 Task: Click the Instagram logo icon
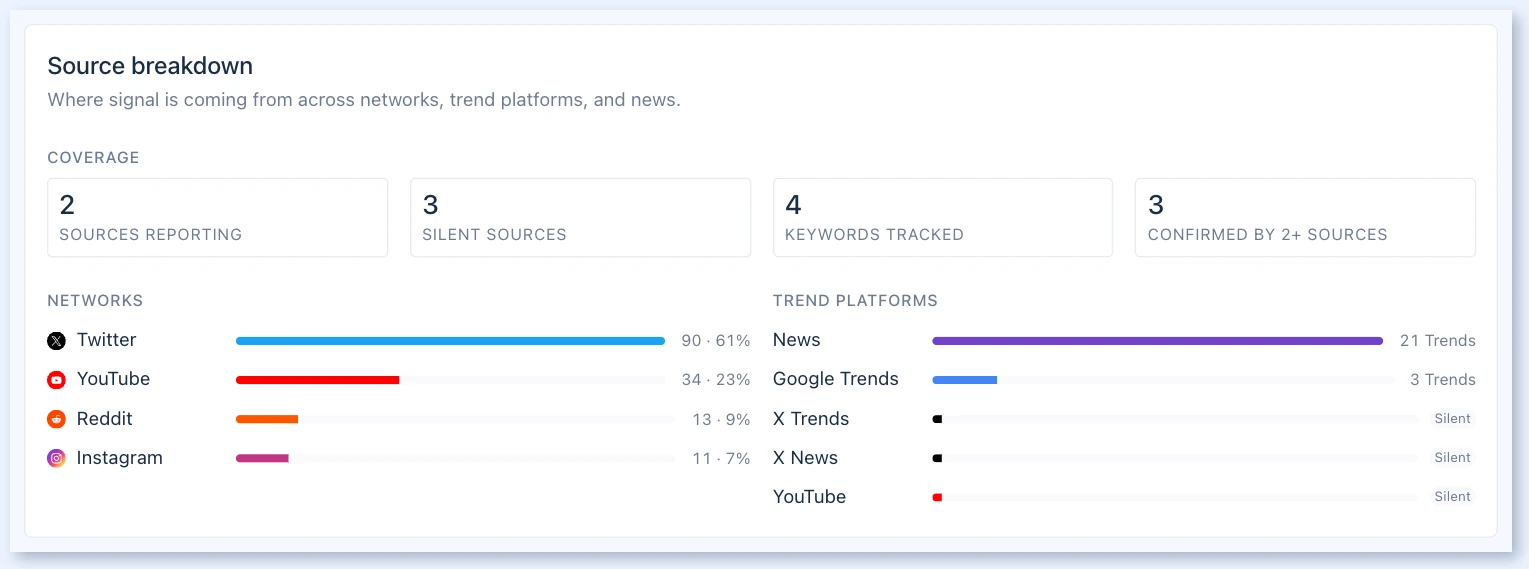tap(56, 458)
